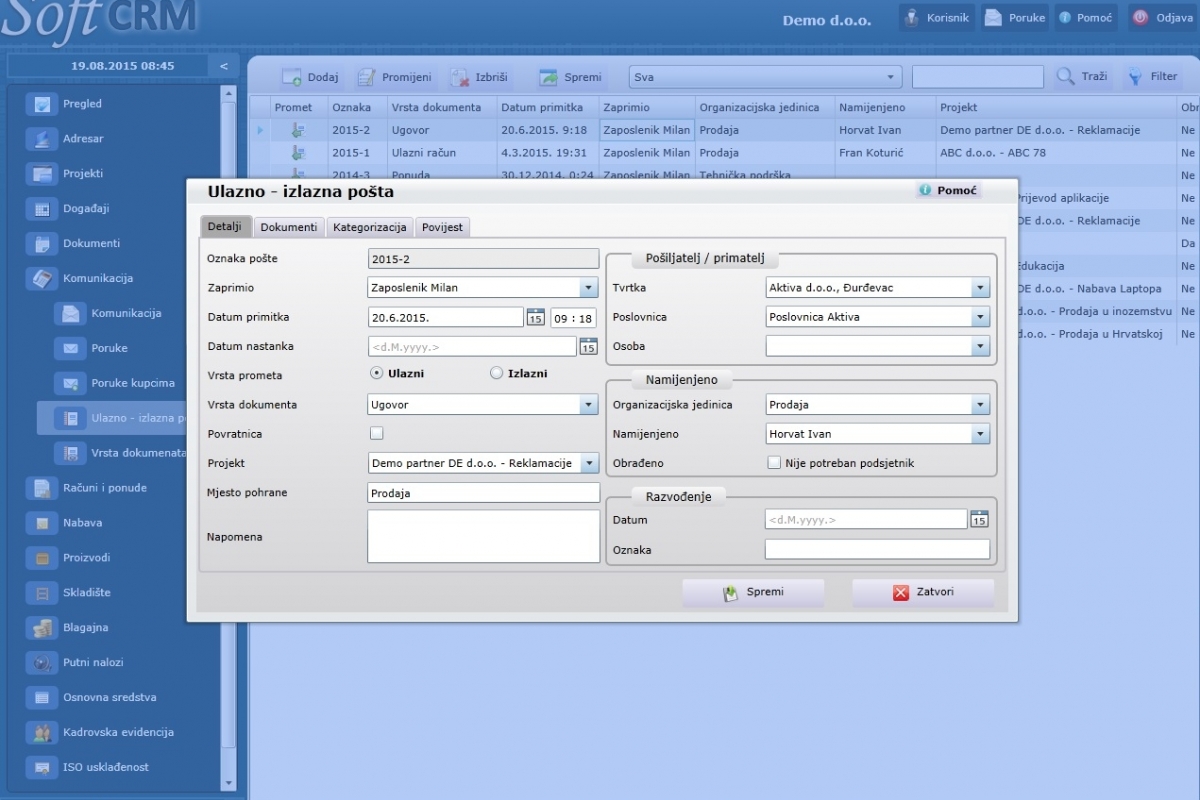Open calendar picker for Datum nastanka
The height and width of the screenshot is (800, 1200).
pos(588,347)
